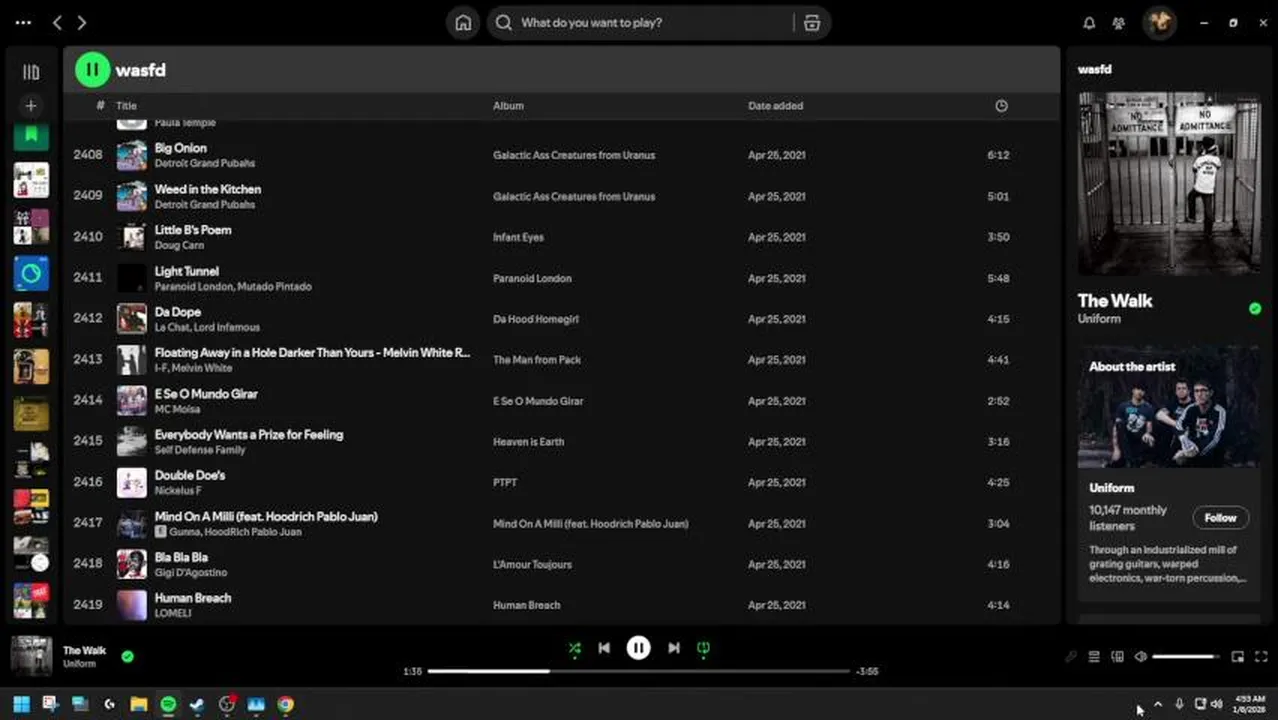Open the notifications bell
Screen dimensions: 1278x720
pos(1090,23)
